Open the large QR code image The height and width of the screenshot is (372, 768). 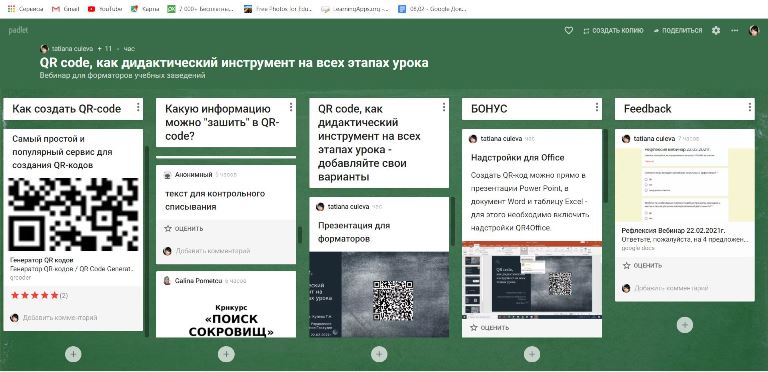(x=73, y=214)
